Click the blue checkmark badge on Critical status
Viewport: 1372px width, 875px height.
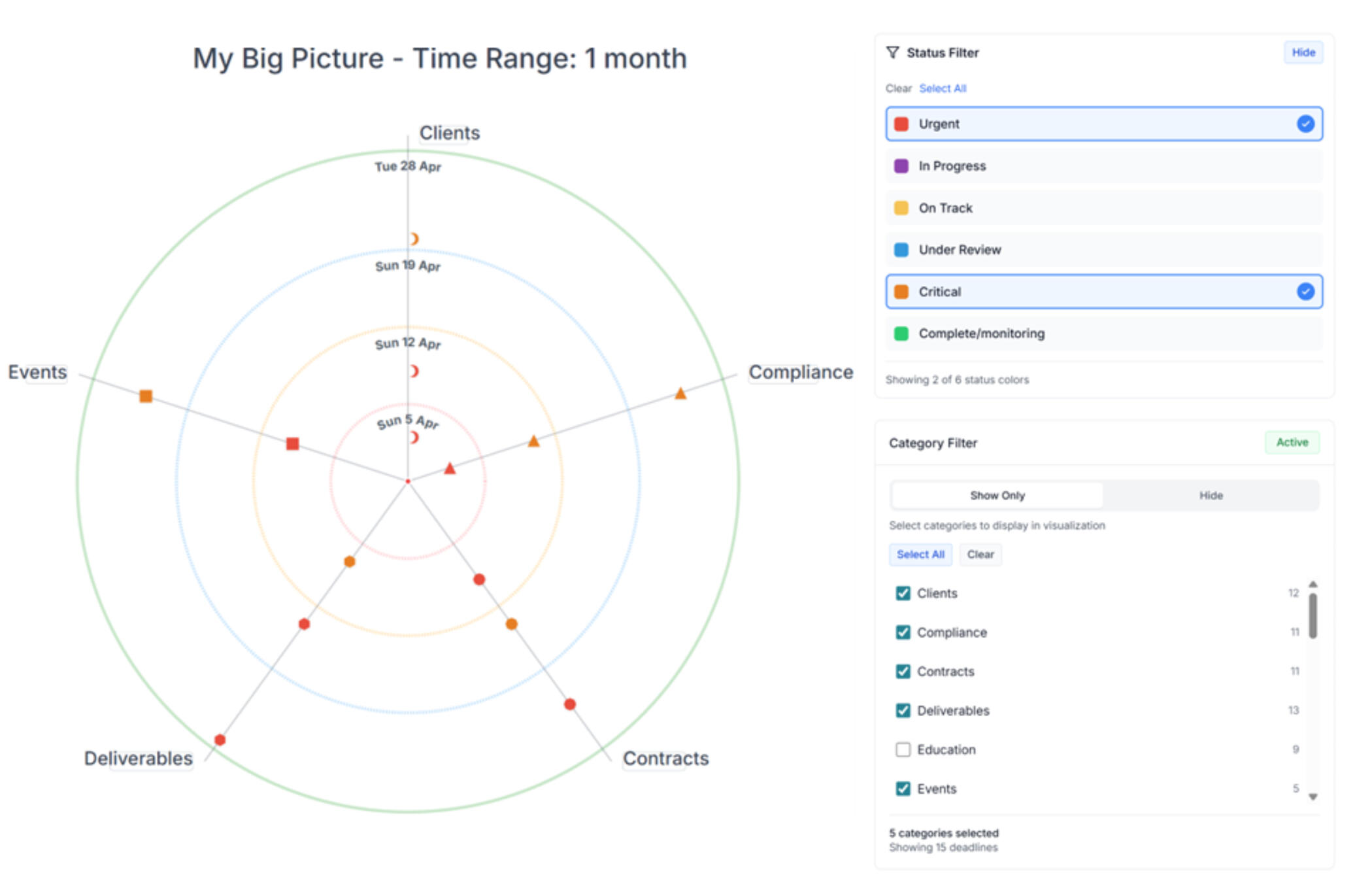[1305, 292]
